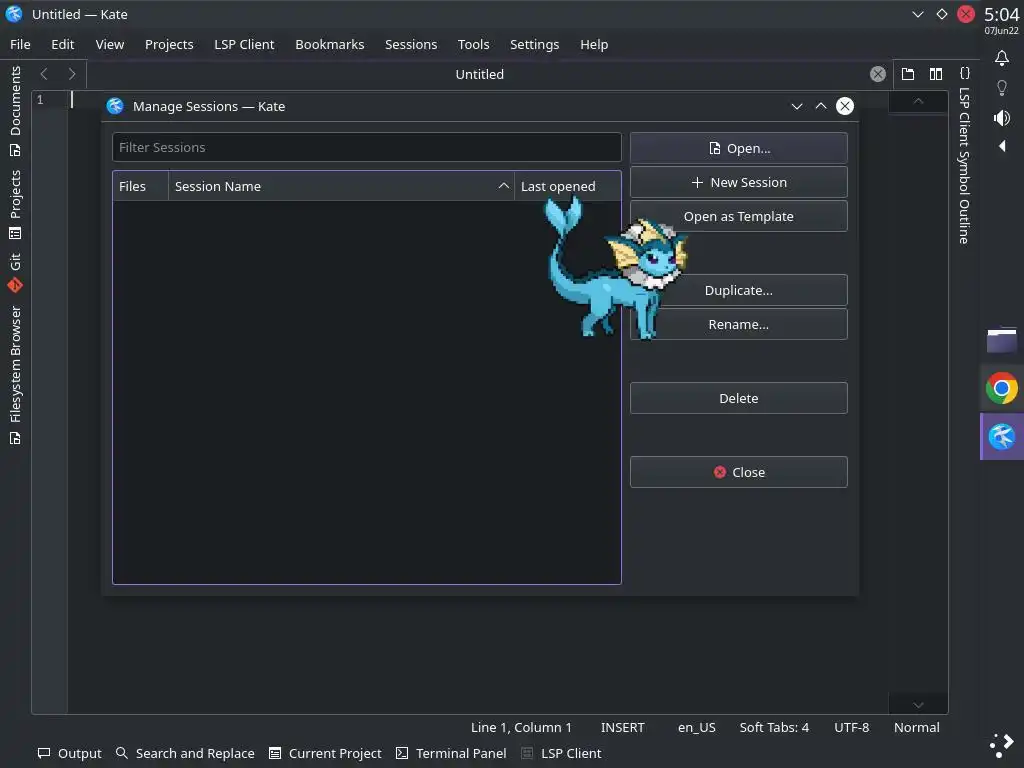Close the Untitled document tab

(x=878, y=74)
